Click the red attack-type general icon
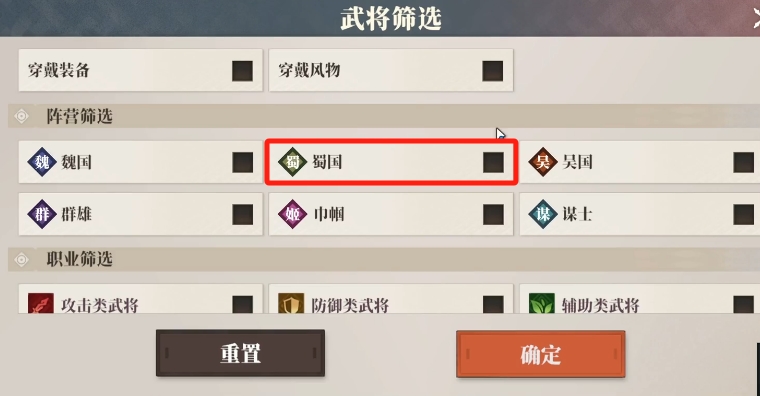 point(41,303)
